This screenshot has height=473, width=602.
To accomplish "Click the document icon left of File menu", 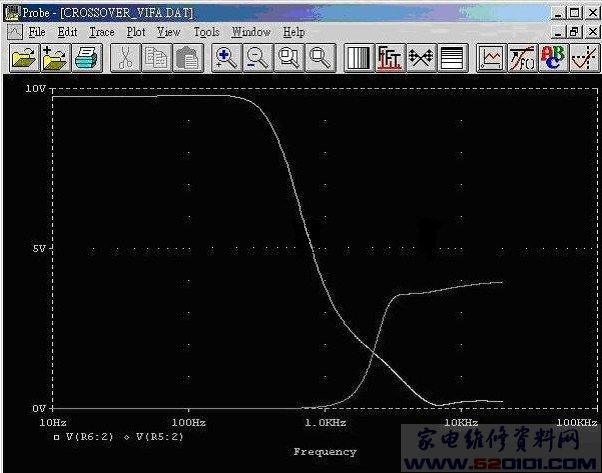I will click(x=15, y=32).
